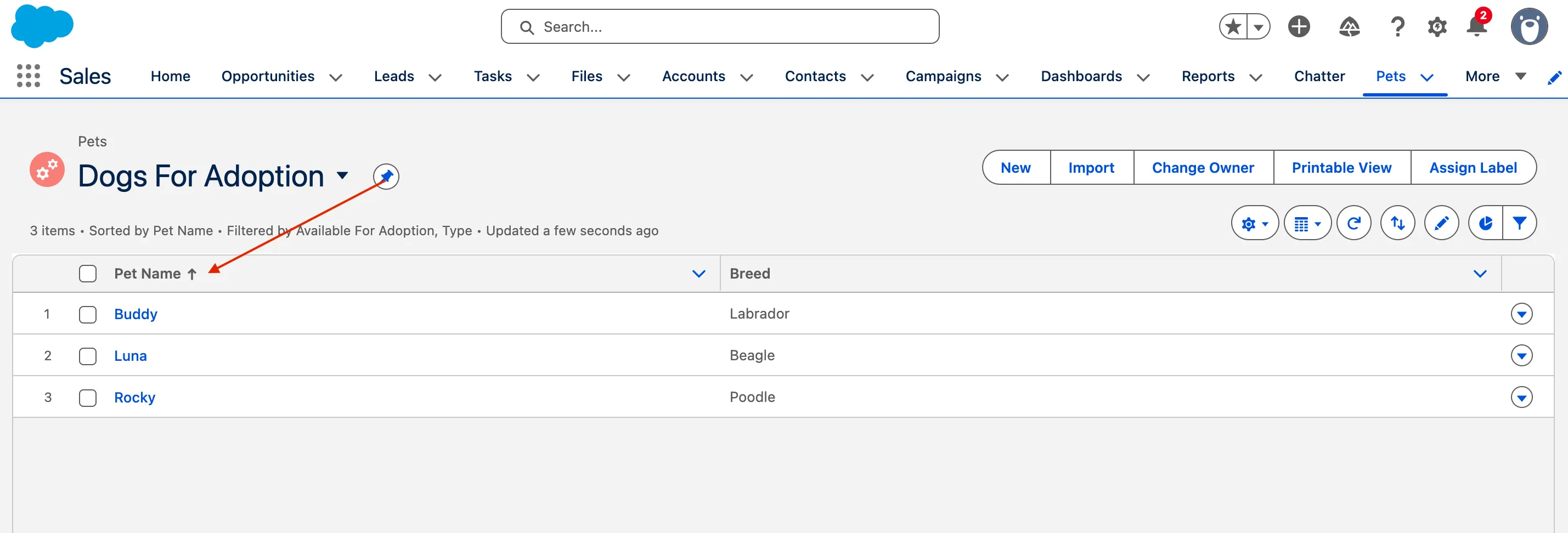Select the Luna row checkbox
This screenshot has height=533, width=1568.
pyautogui.click(x=88, y=356)
